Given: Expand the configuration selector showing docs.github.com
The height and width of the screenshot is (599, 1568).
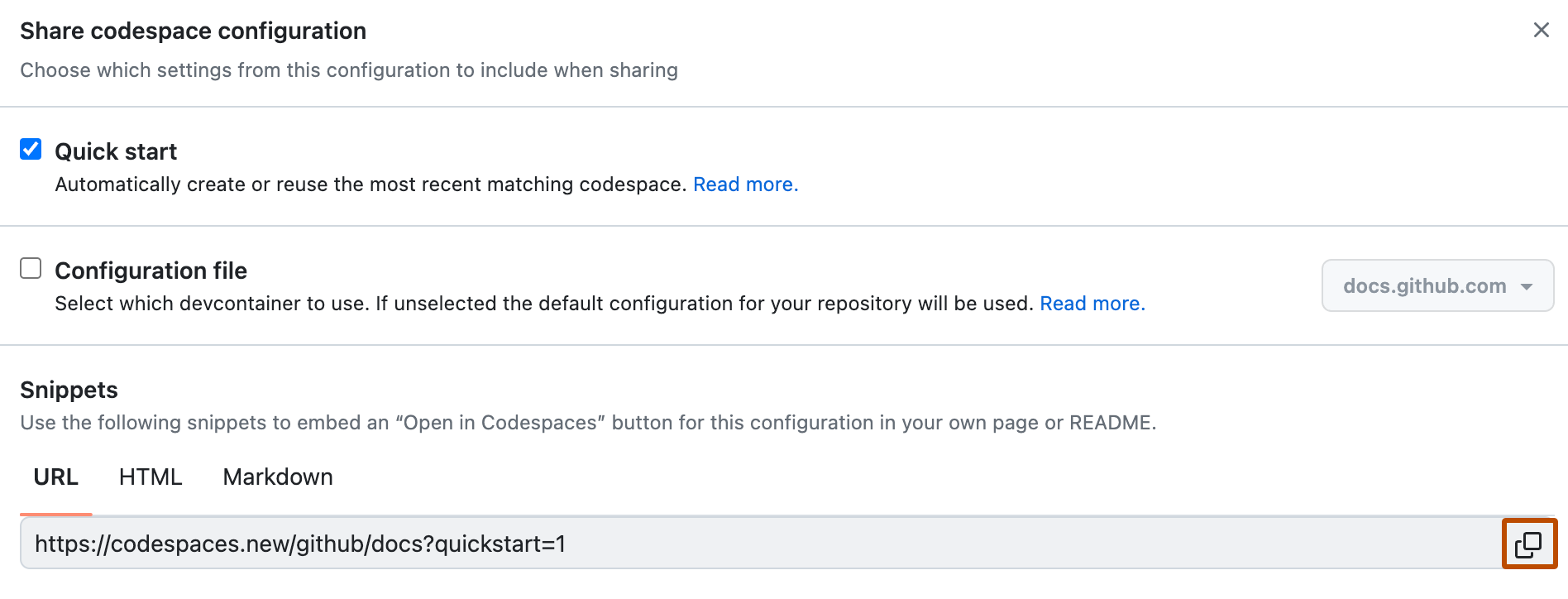Looking at the screenshot, I should coord(1437,285).
